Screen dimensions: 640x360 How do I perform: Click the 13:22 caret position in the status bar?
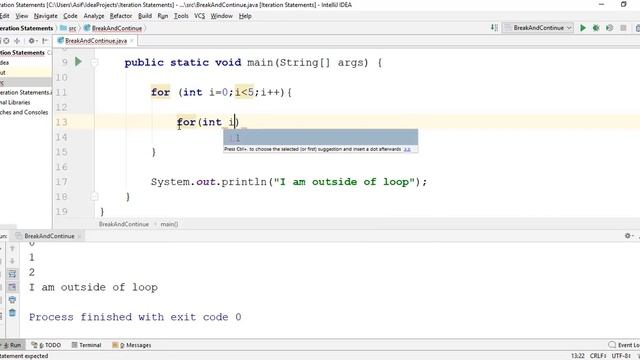[x=578, y=356]
